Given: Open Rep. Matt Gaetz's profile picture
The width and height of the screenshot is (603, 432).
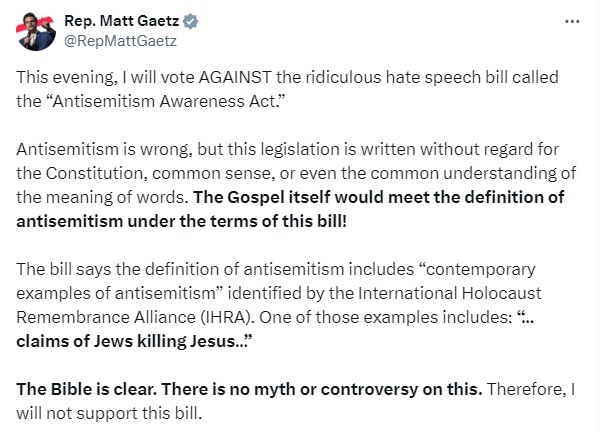Looking at the screenshot, I should [36, 31].
